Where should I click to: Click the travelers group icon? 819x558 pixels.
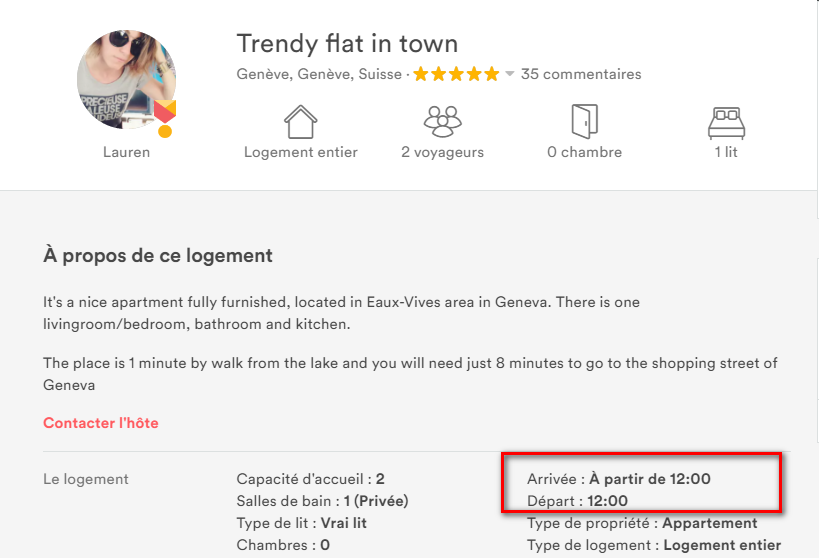[x=442, y=121]
